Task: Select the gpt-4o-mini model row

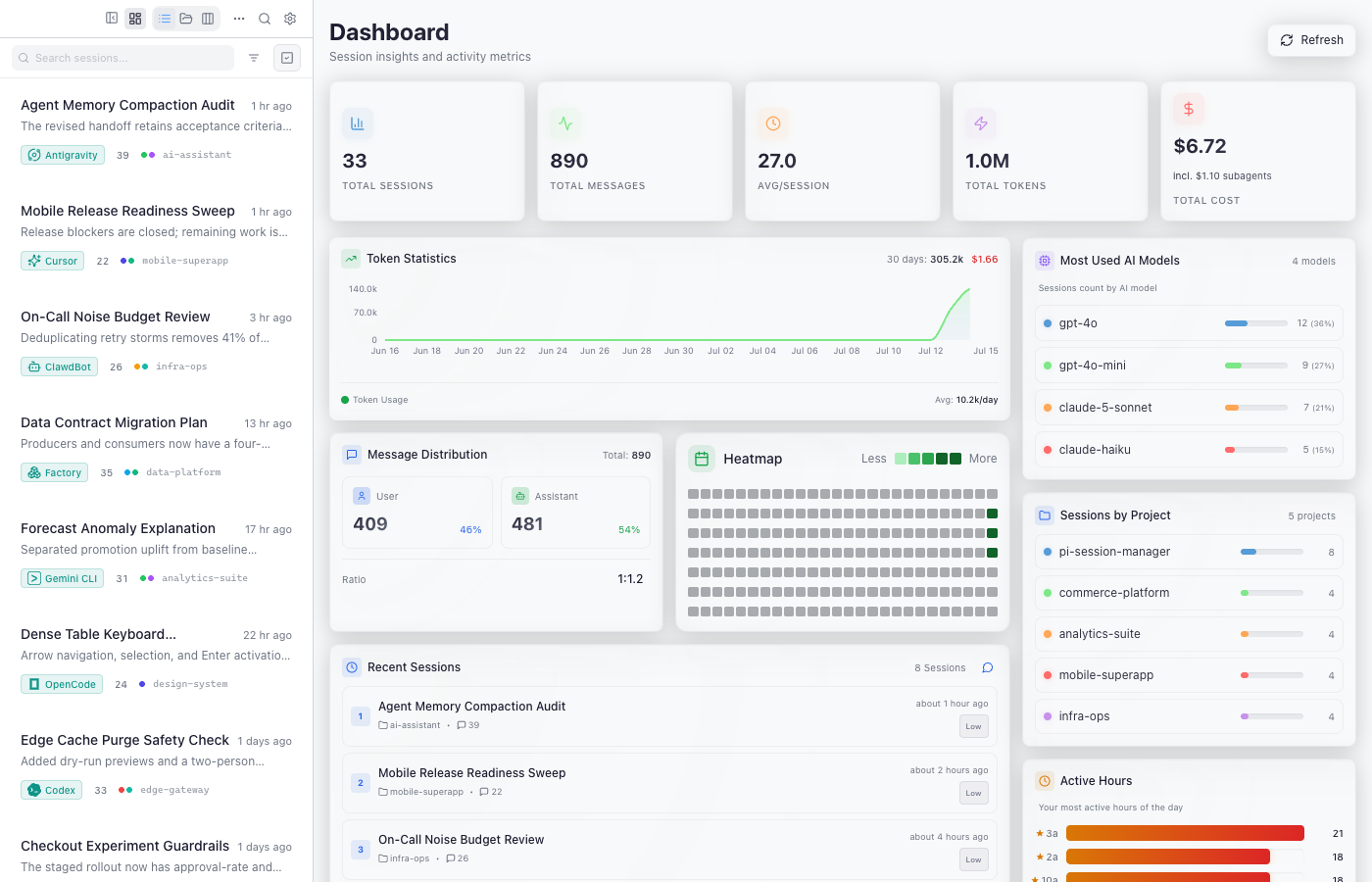Action: pyautogui.click(x=1189, y=366)
